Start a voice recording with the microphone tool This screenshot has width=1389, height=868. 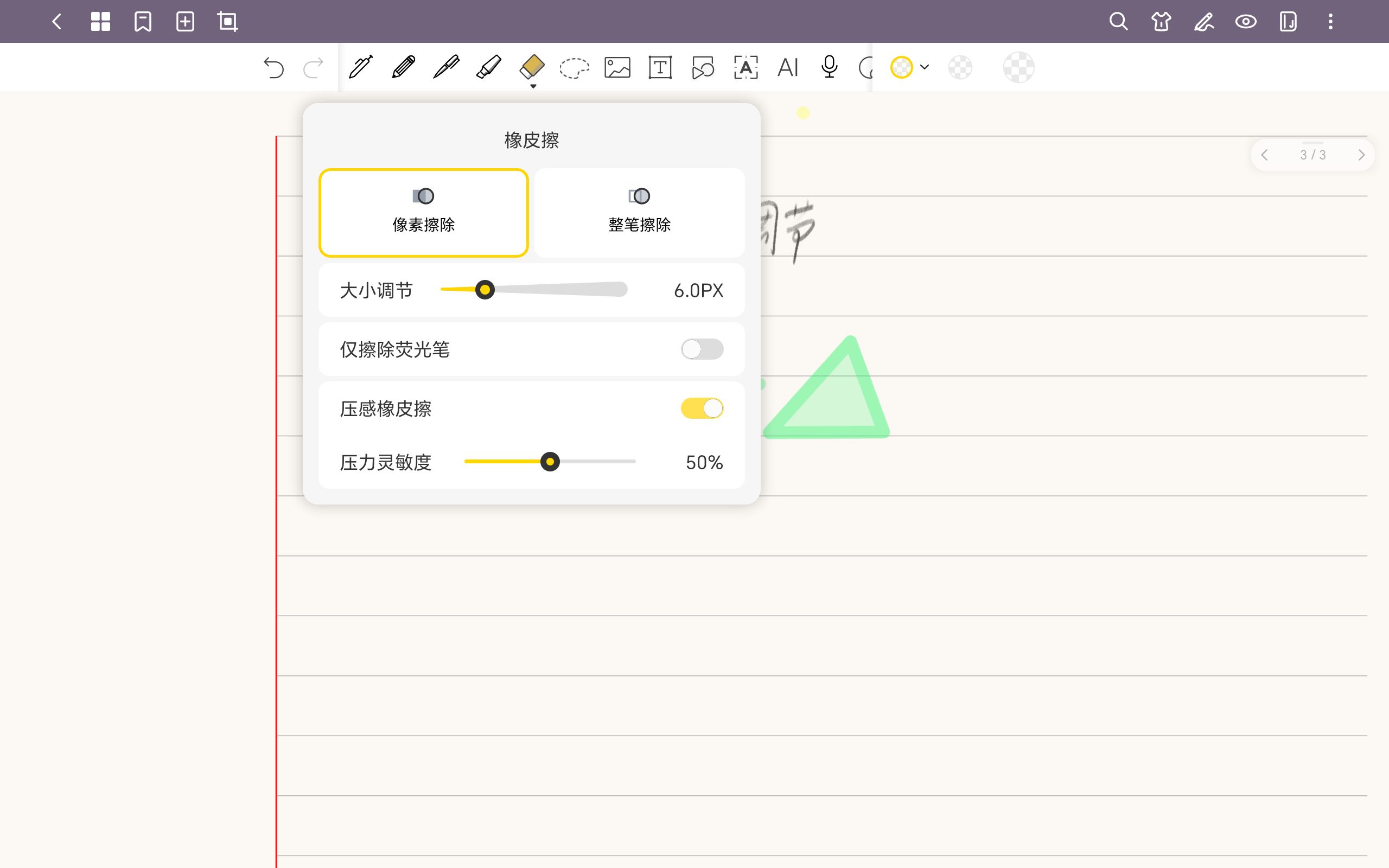click(x=829, y=67)
